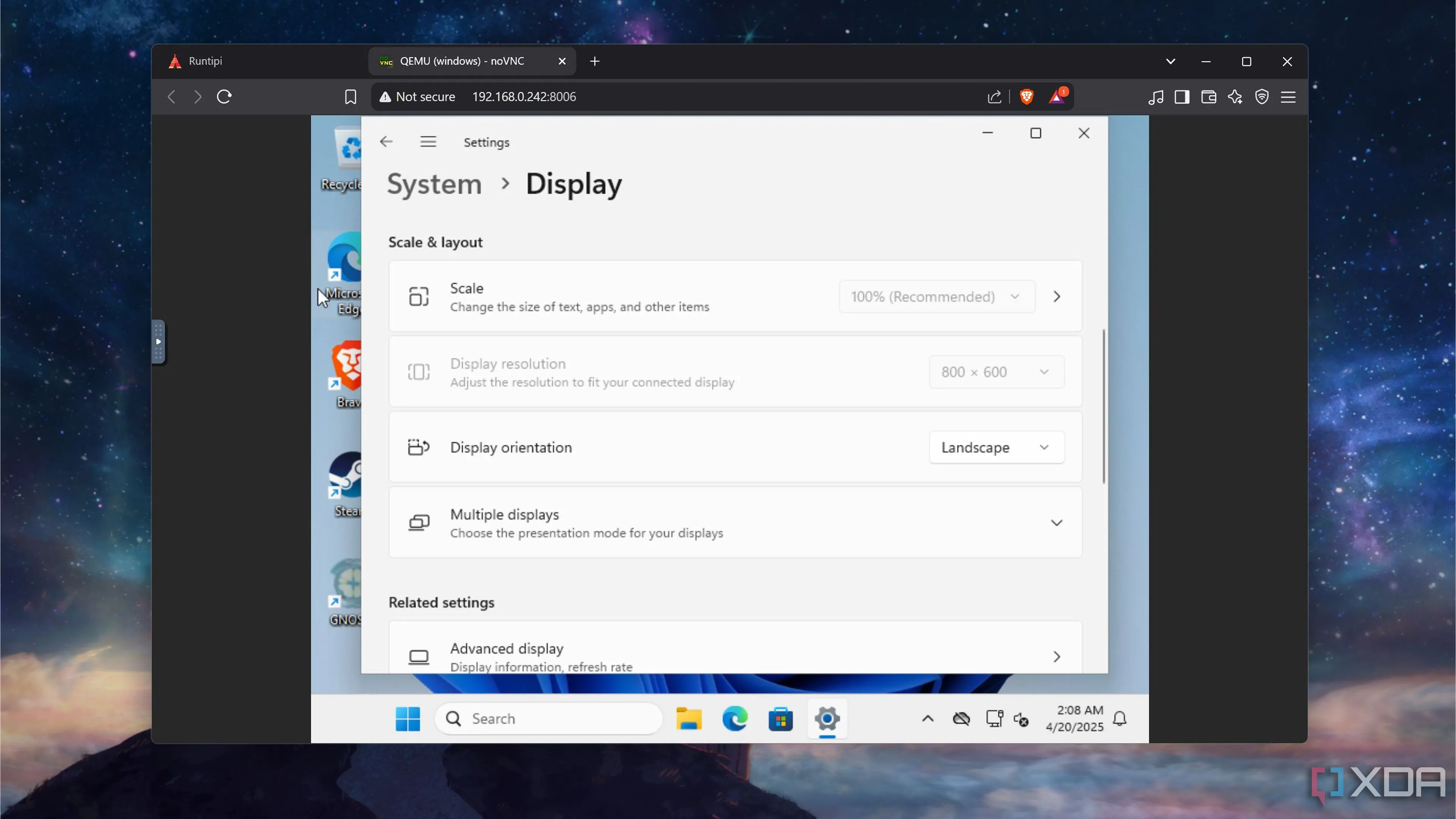The width and height of the screenshot is (1456, 819).
Task: Reload the noVNC page in the browser
Action: (224, 97)
